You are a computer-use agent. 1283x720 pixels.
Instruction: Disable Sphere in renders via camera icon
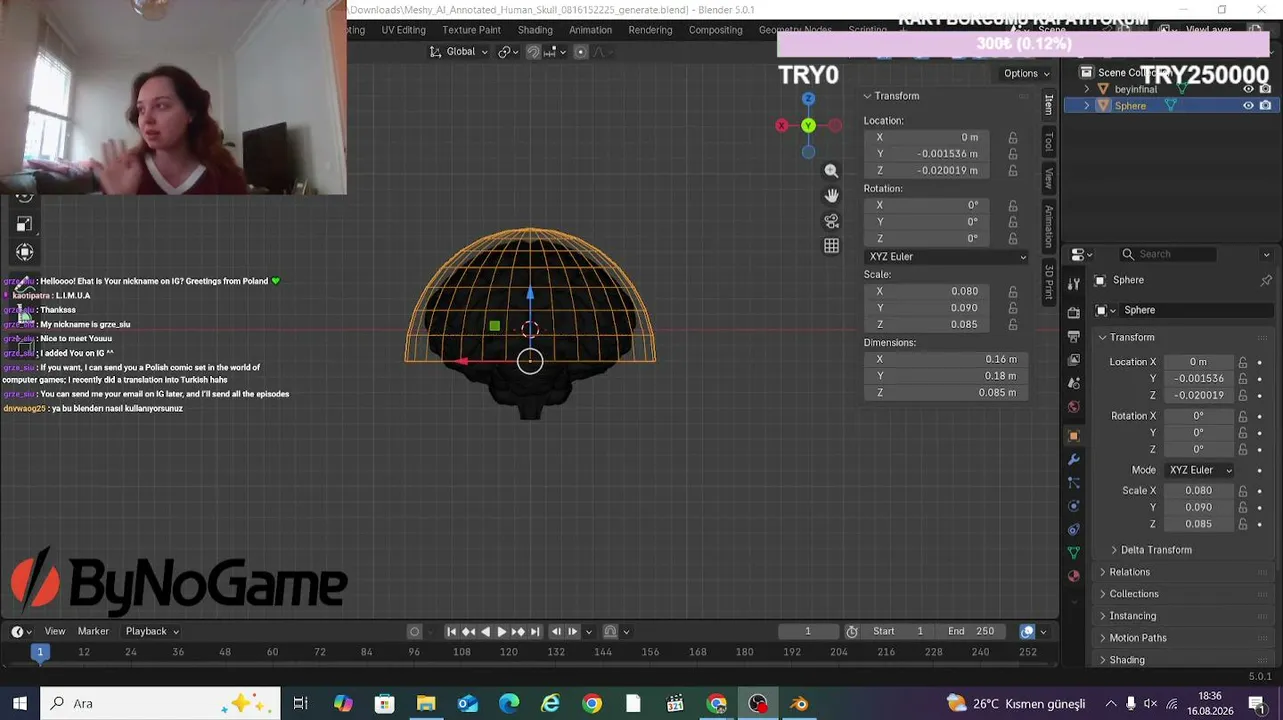pyautogui.click(x=1266, y=105)
